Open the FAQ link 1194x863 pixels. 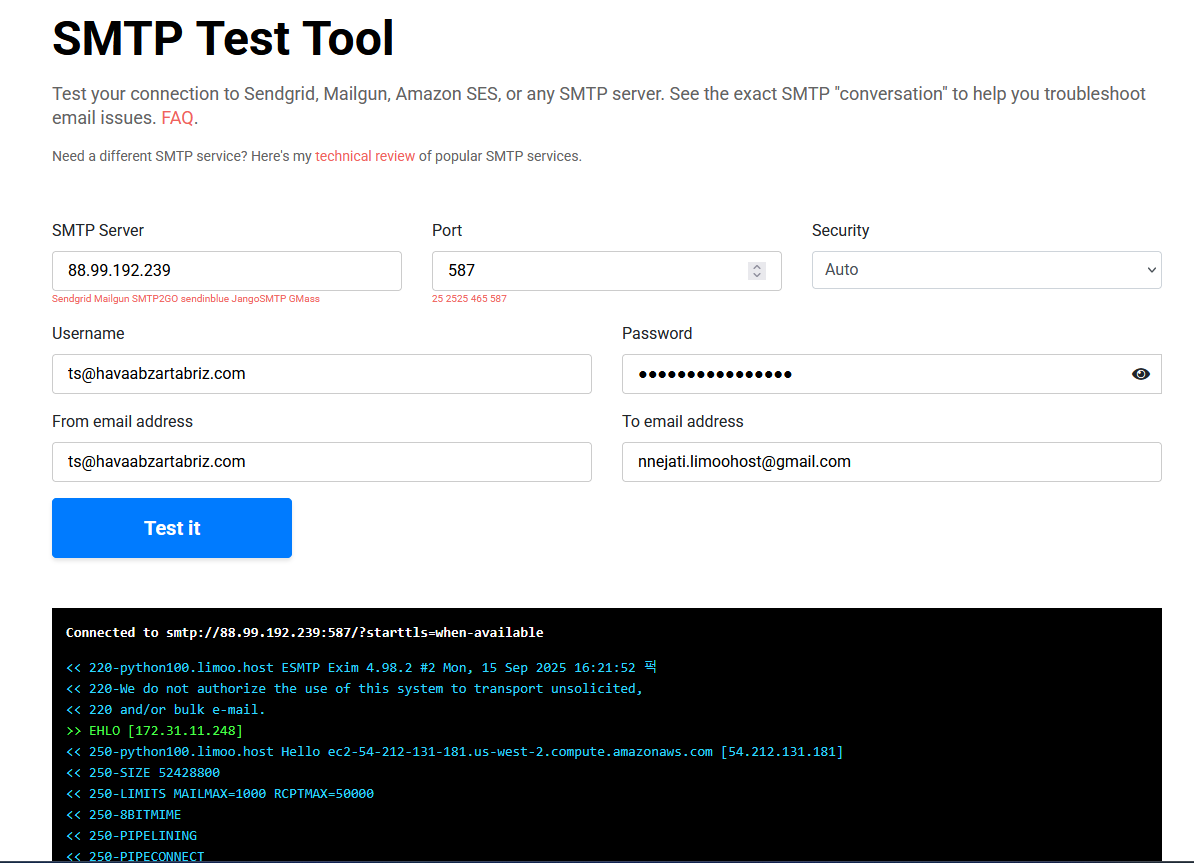pyautogui.click(x=177, y=118)
